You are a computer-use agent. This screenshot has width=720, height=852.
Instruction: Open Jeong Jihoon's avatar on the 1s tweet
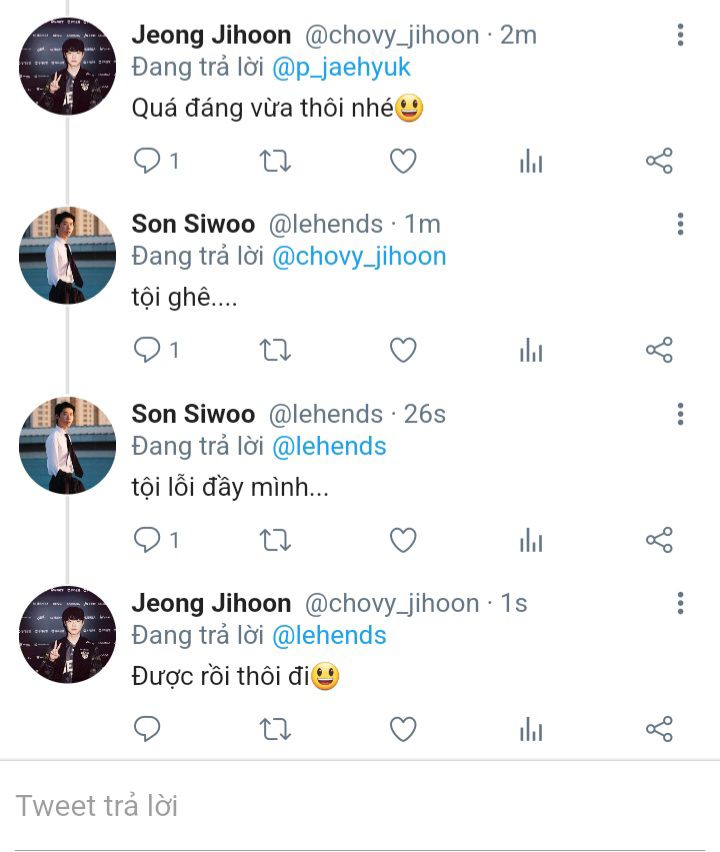(x=67, y=635)
